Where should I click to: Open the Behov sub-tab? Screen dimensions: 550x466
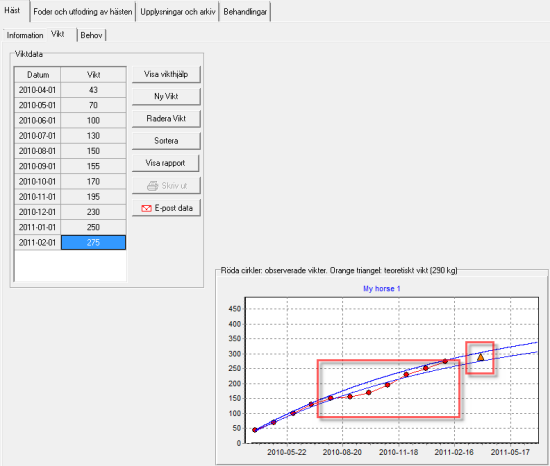[x=91, y=35]
